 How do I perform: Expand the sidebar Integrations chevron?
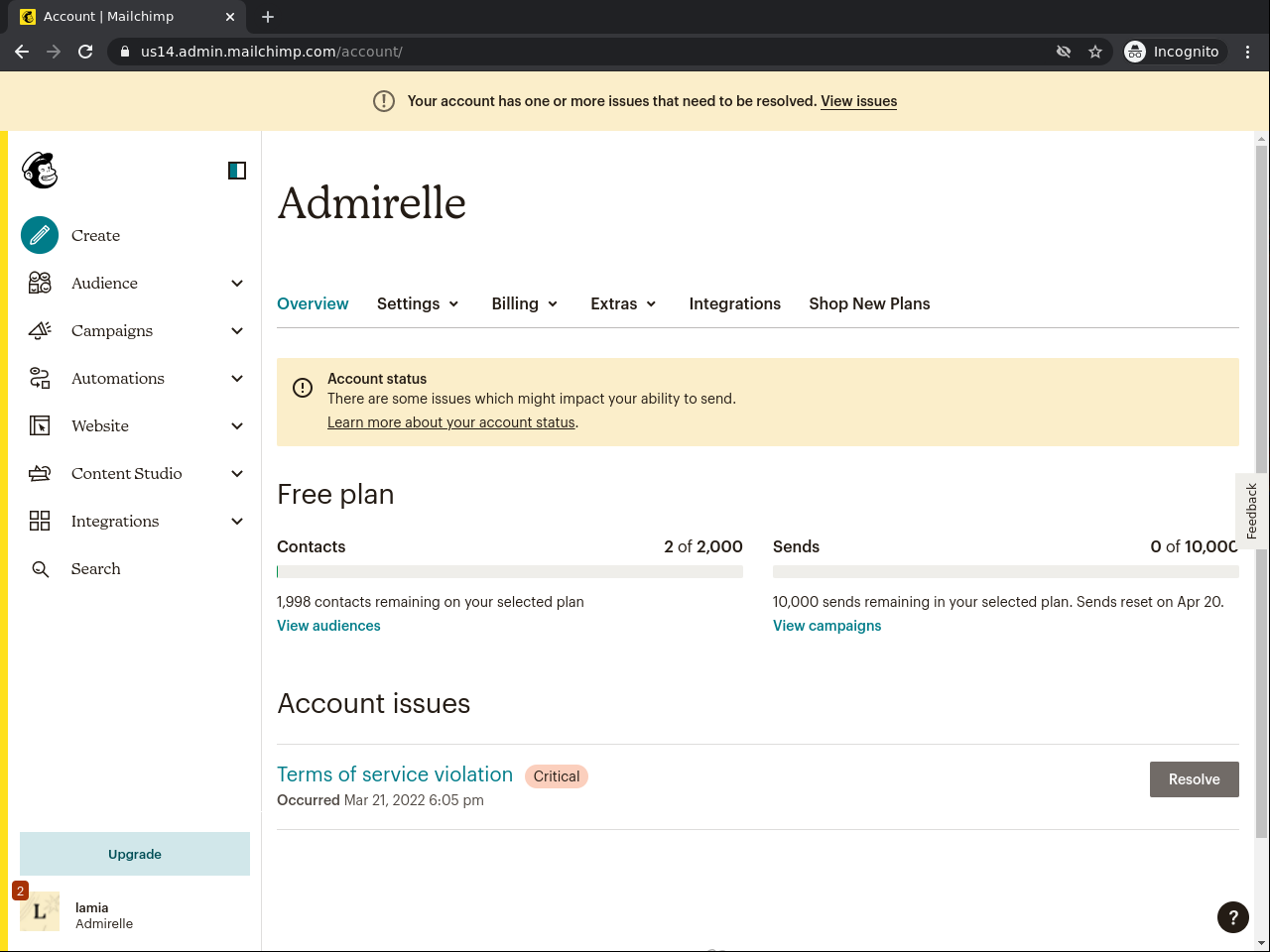(237, 522)
